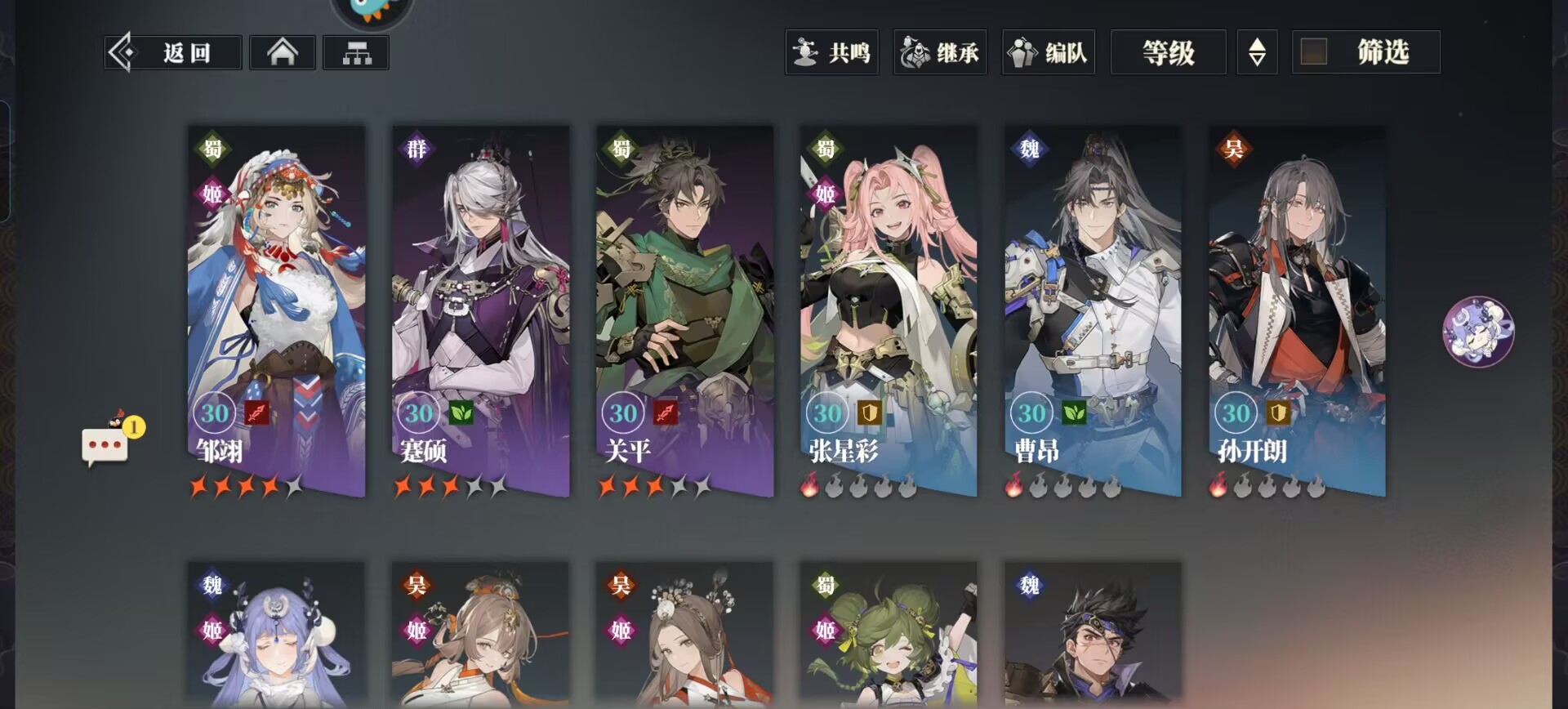Screen dimensions: 1568x709
Task: Click the flame rating row under 孙开朗
Action: point(1267,486)
